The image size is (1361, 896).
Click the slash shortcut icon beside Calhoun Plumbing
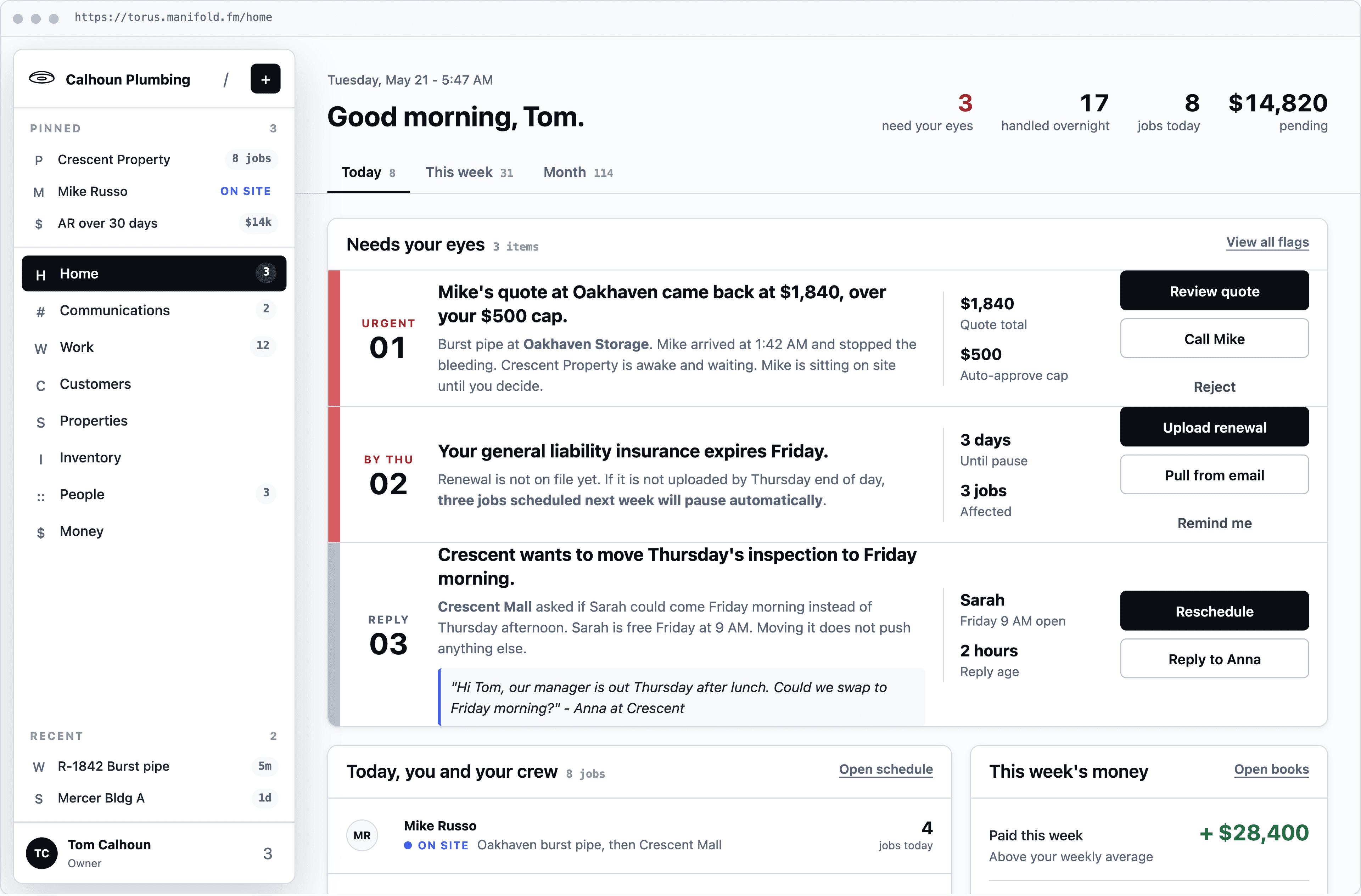click(226, 79)
